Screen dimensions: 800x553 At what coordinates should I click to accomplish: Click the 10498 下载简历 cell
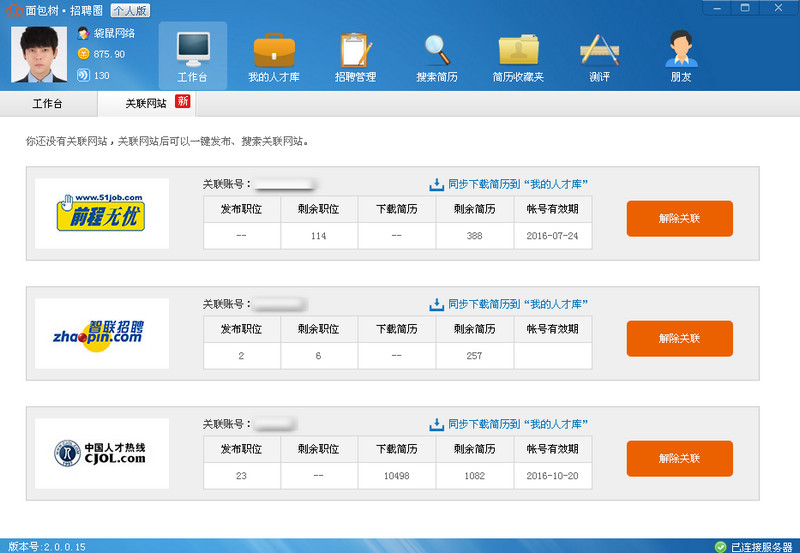point(397,475)
